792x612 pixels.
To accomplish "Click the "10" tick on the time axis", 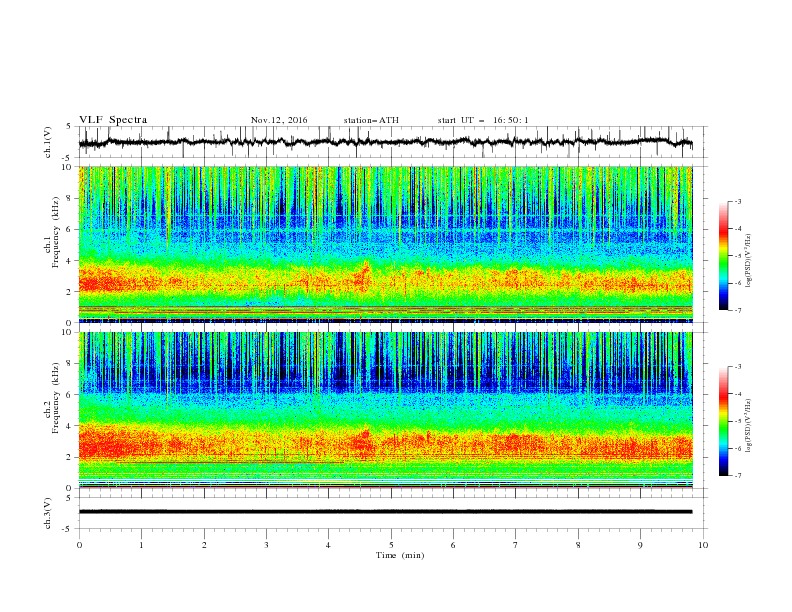I will (703, 545).
